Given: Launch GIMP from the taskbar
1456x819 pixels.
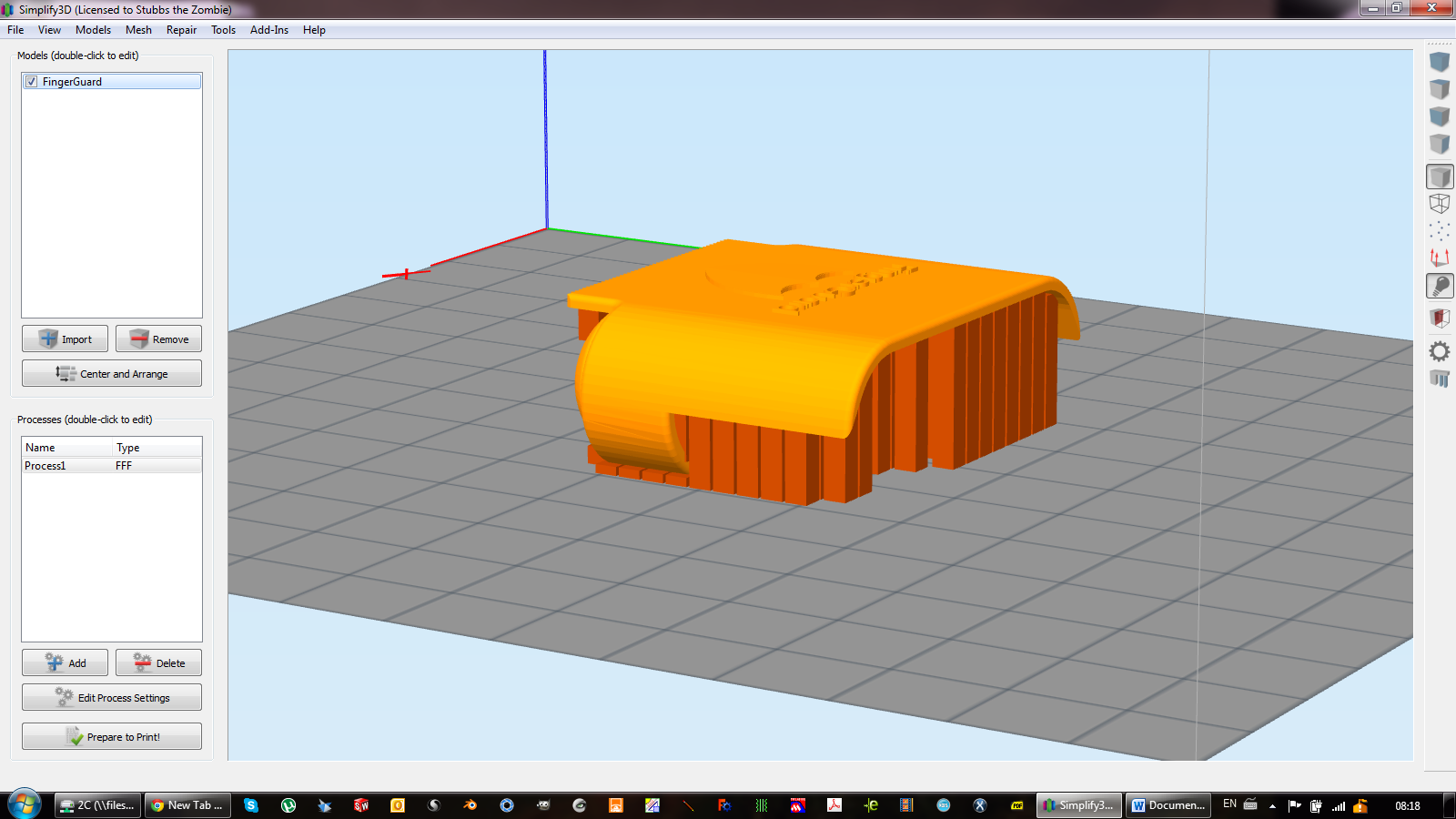Looking at the screenshot, I should coord(543,805).
